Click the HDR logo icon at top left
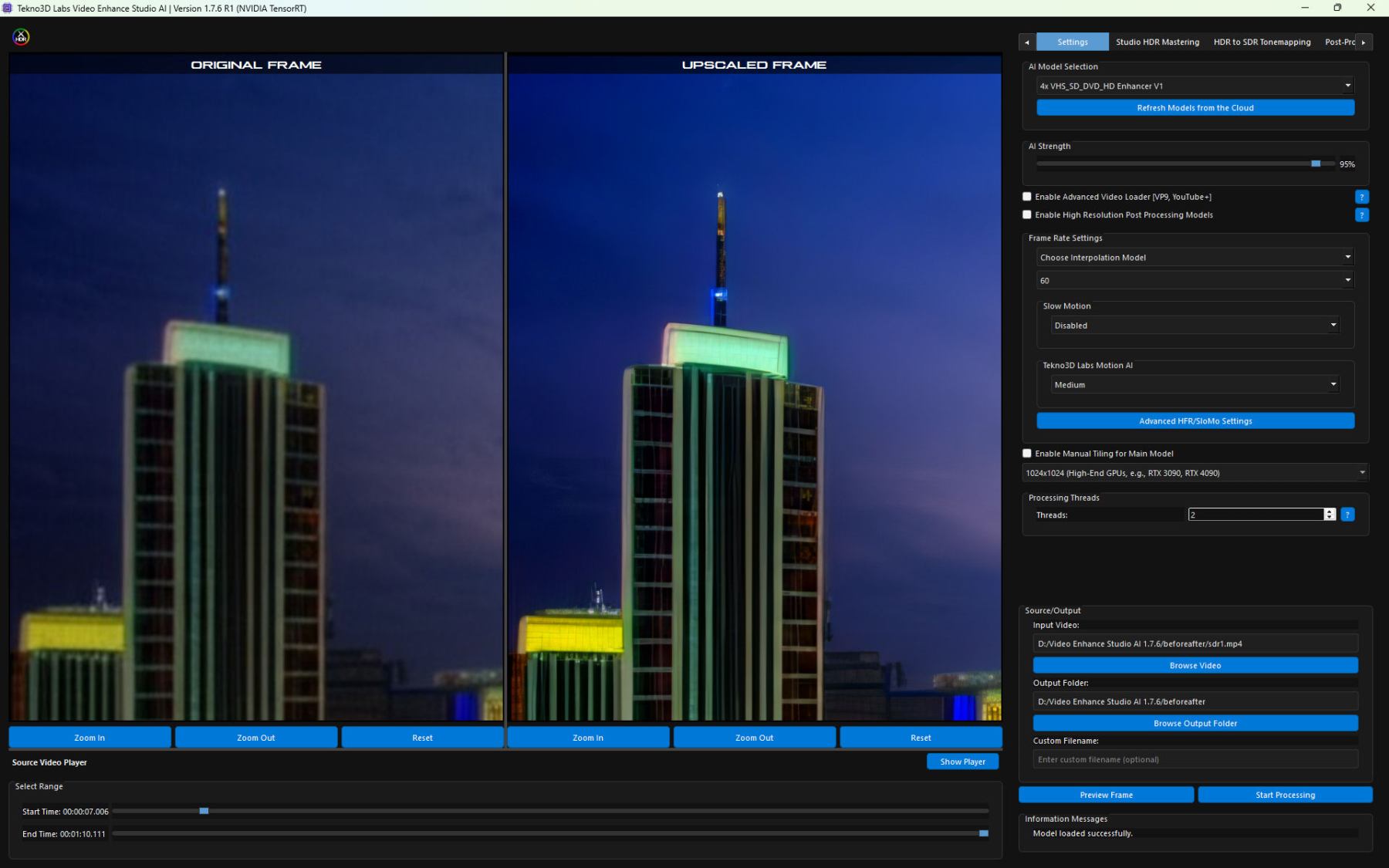 tap(21, 37)
